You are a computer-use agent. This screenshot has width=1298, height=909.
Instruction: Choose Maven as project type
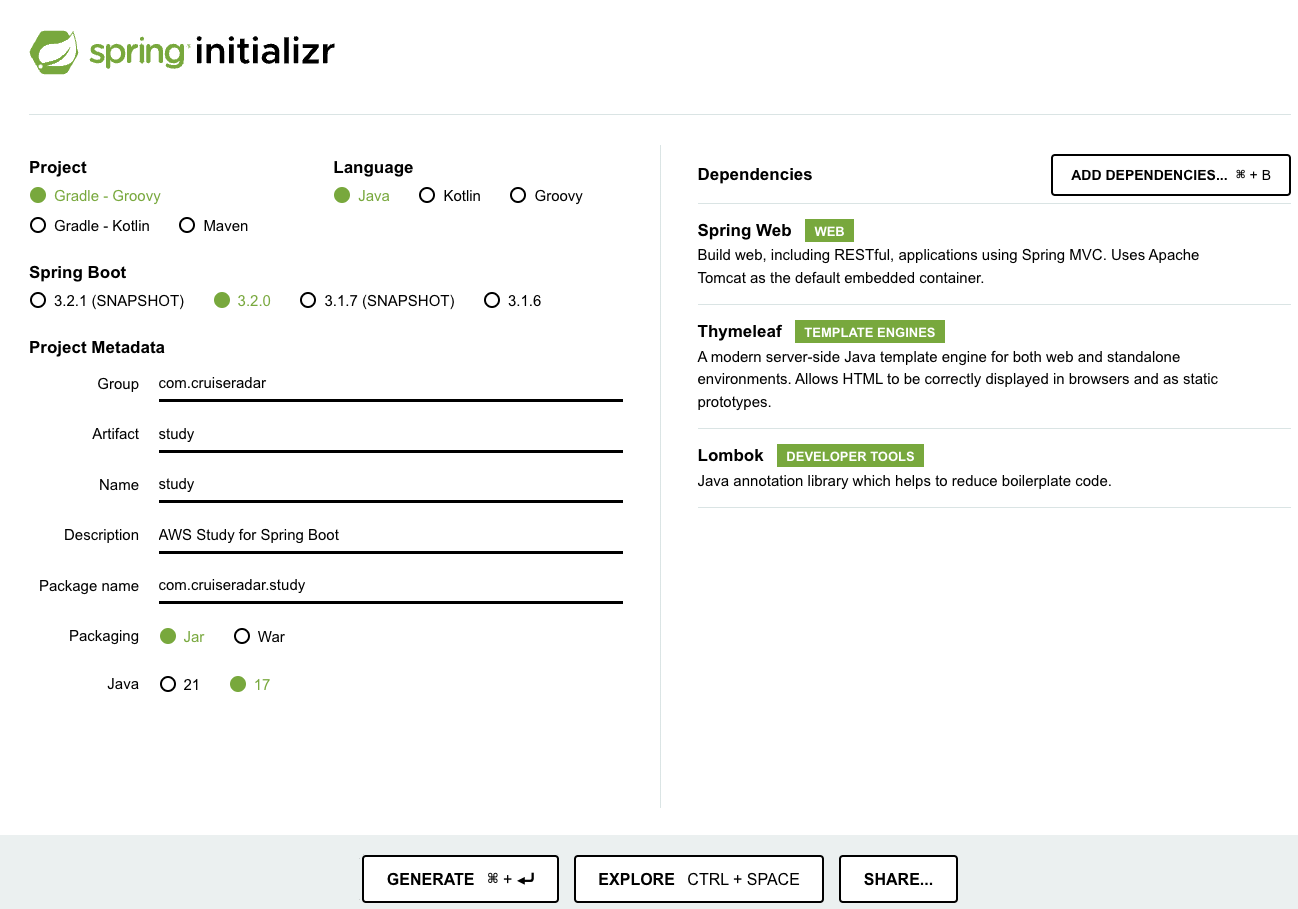[x=214, y=226]
